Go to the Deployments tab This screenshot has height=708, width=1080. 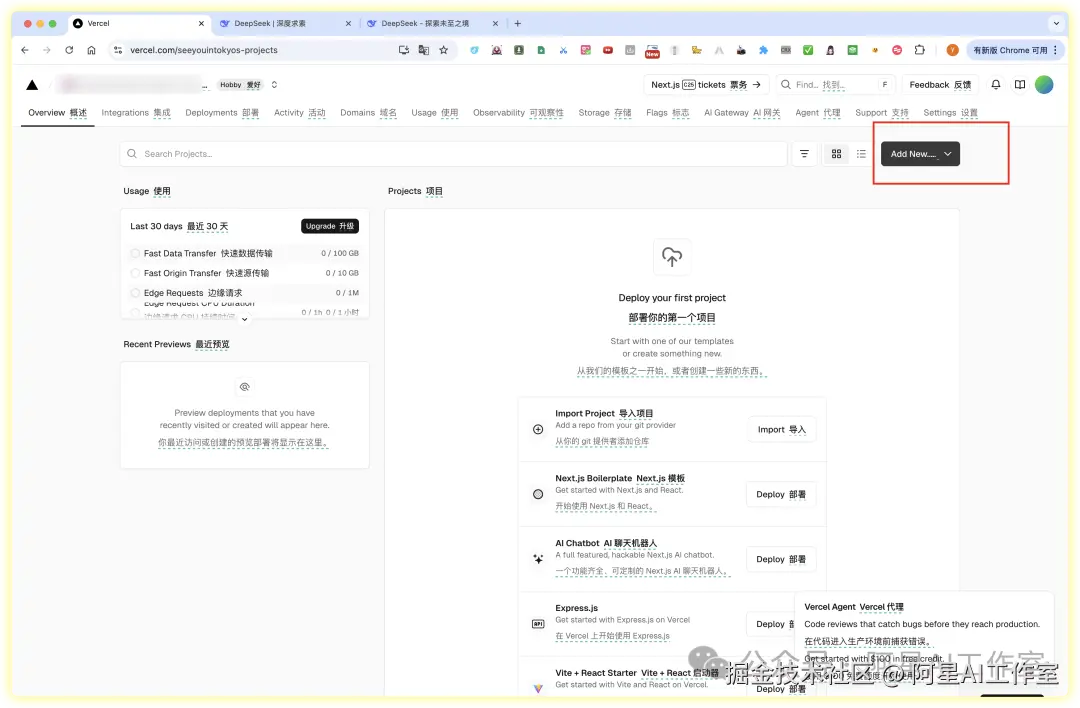click(222, 112)
